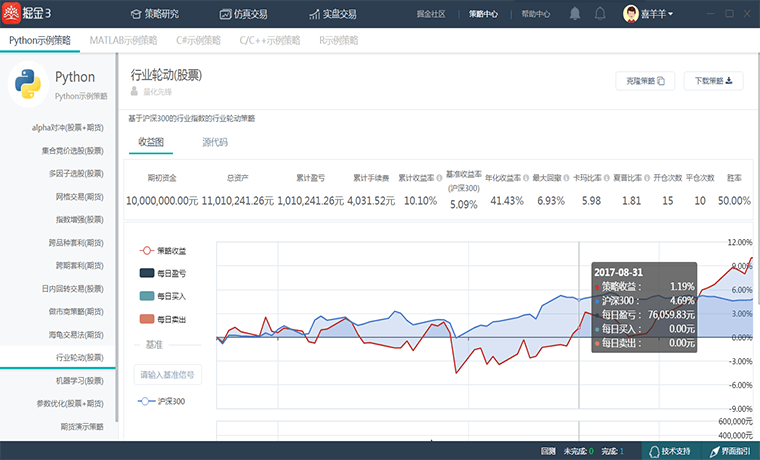The image size is (760, 460).
Task: Select the Python示例策略 tab
Action: pos(40,40)
